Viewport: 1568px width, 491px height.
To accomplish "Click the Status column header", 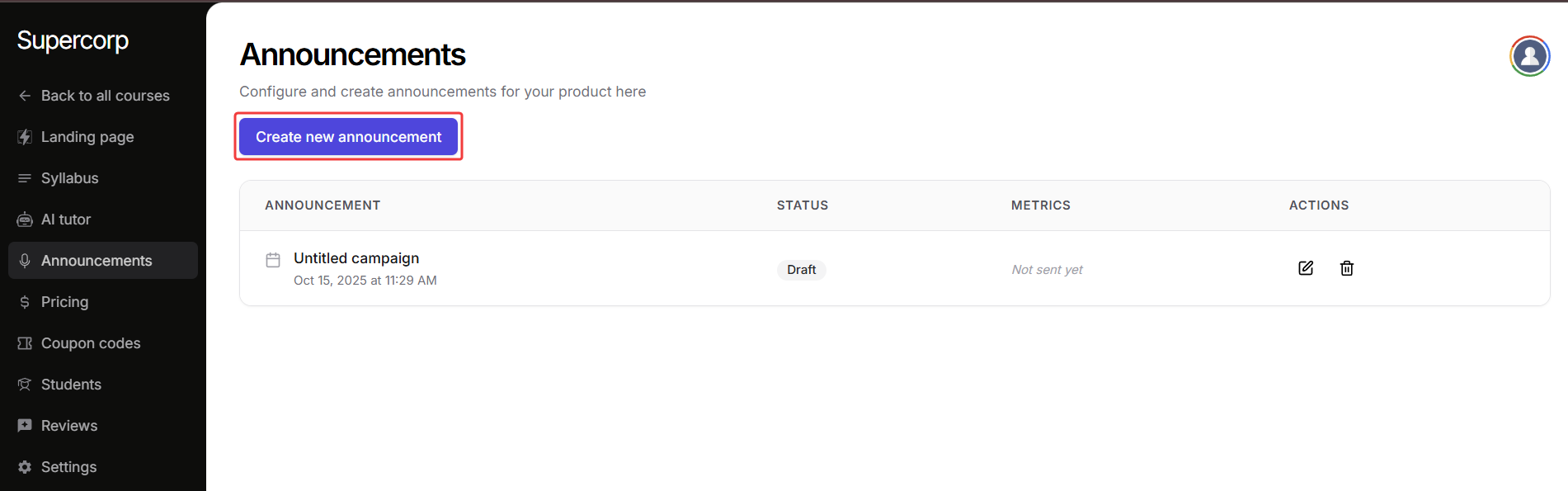I will click(x=802, y=205).
